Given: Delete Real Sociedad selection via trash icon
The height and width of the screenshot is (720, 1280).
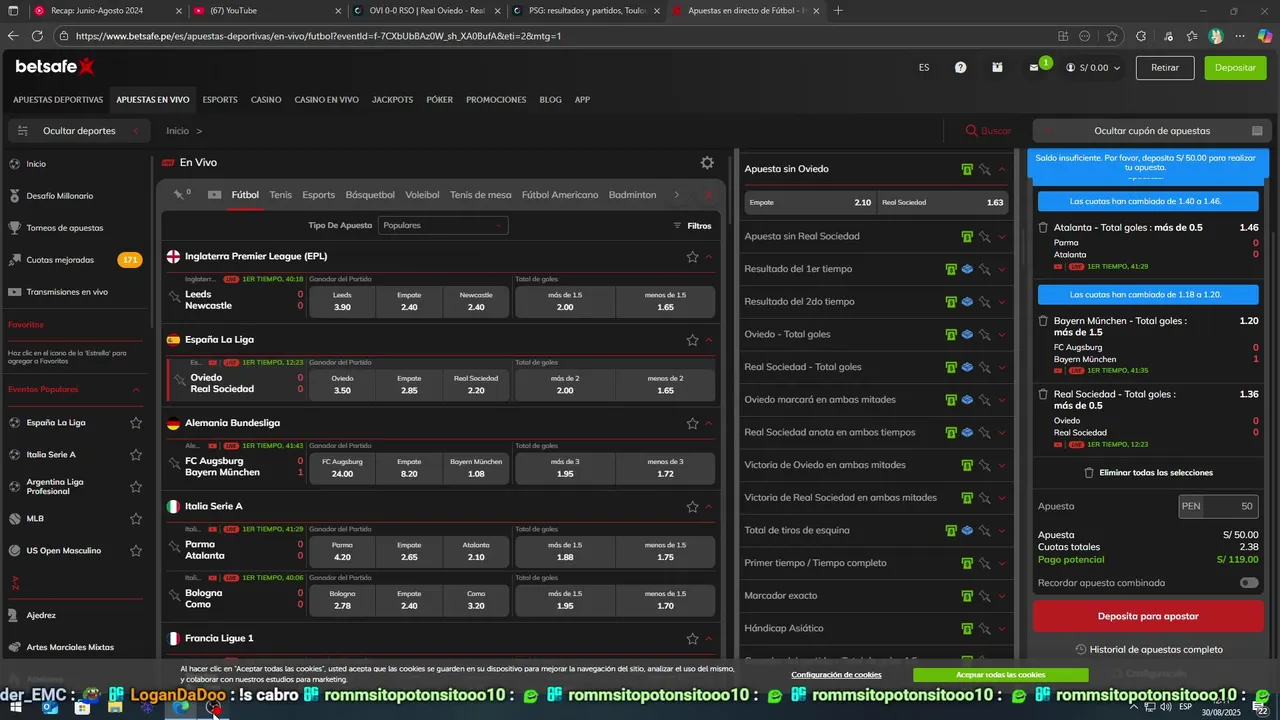Looking at the screenshot, I should (x=1043, y=395).
